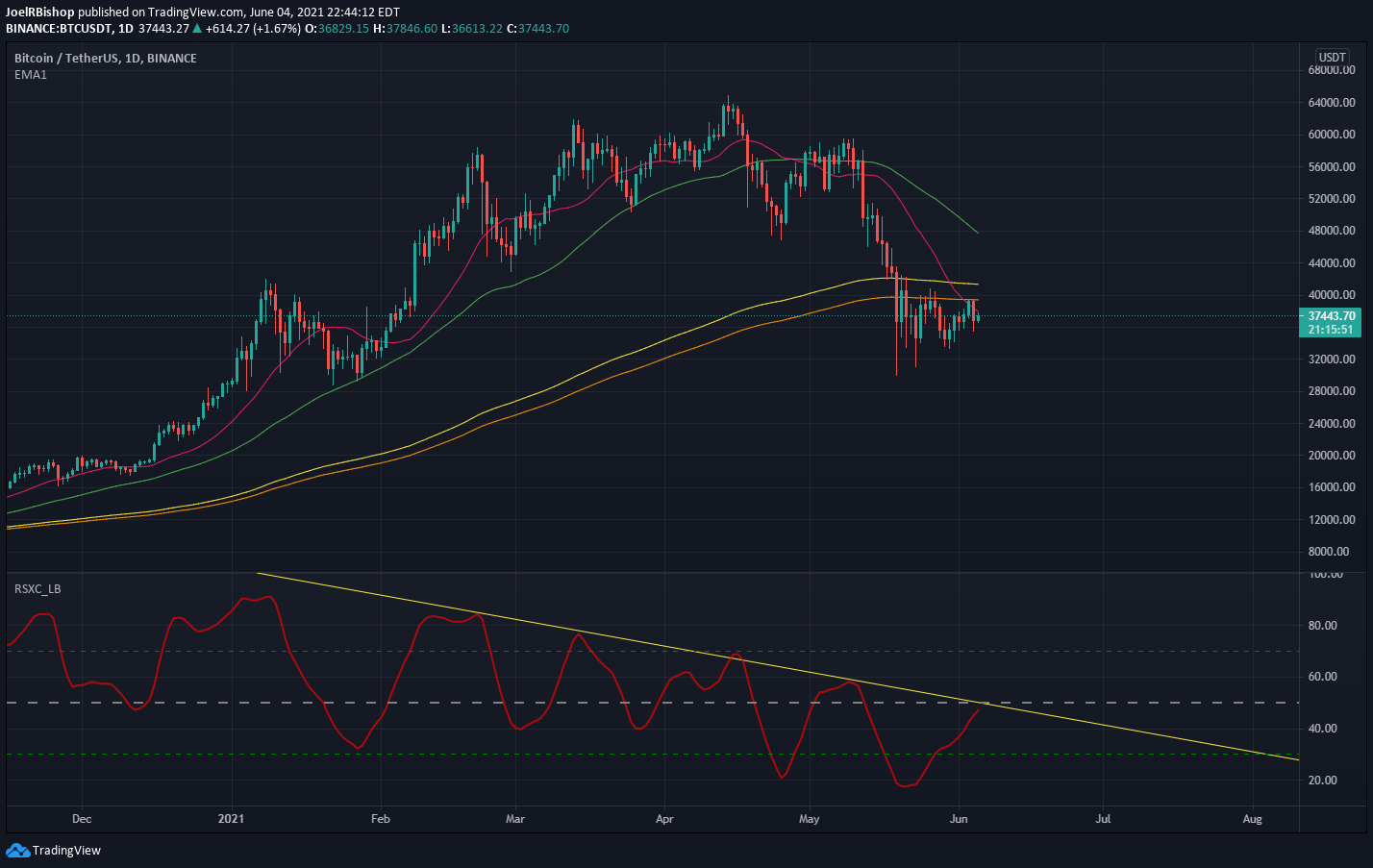Click the low value L:36613.22

(x=472, y=29)
